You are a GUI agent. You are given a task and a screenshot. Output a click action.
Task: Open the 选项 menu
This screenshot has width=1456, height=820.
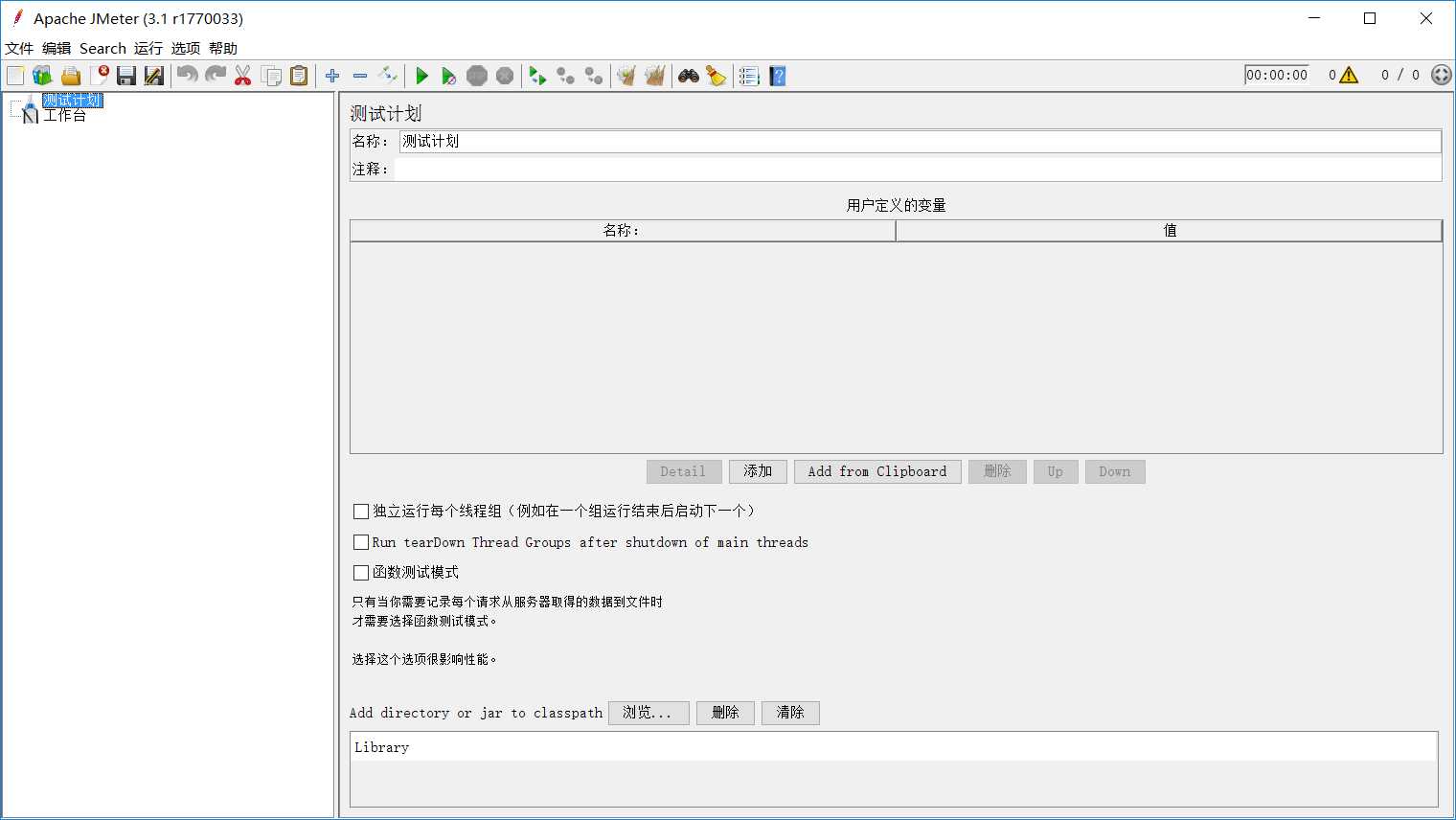(186, 48)
